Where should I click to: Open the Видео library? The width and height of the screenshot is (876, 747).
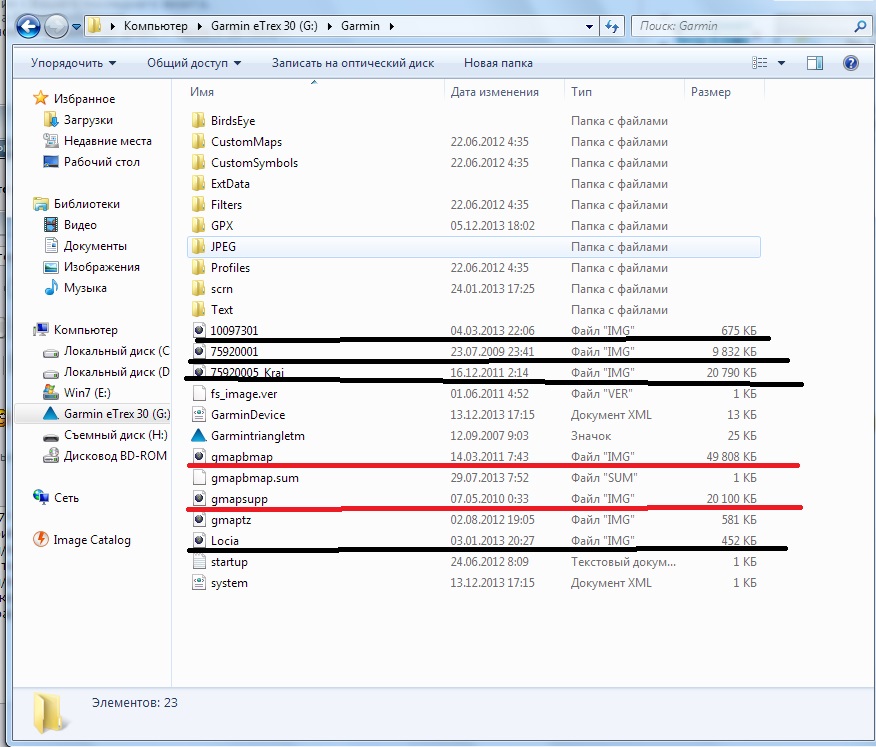pos(70,225)
